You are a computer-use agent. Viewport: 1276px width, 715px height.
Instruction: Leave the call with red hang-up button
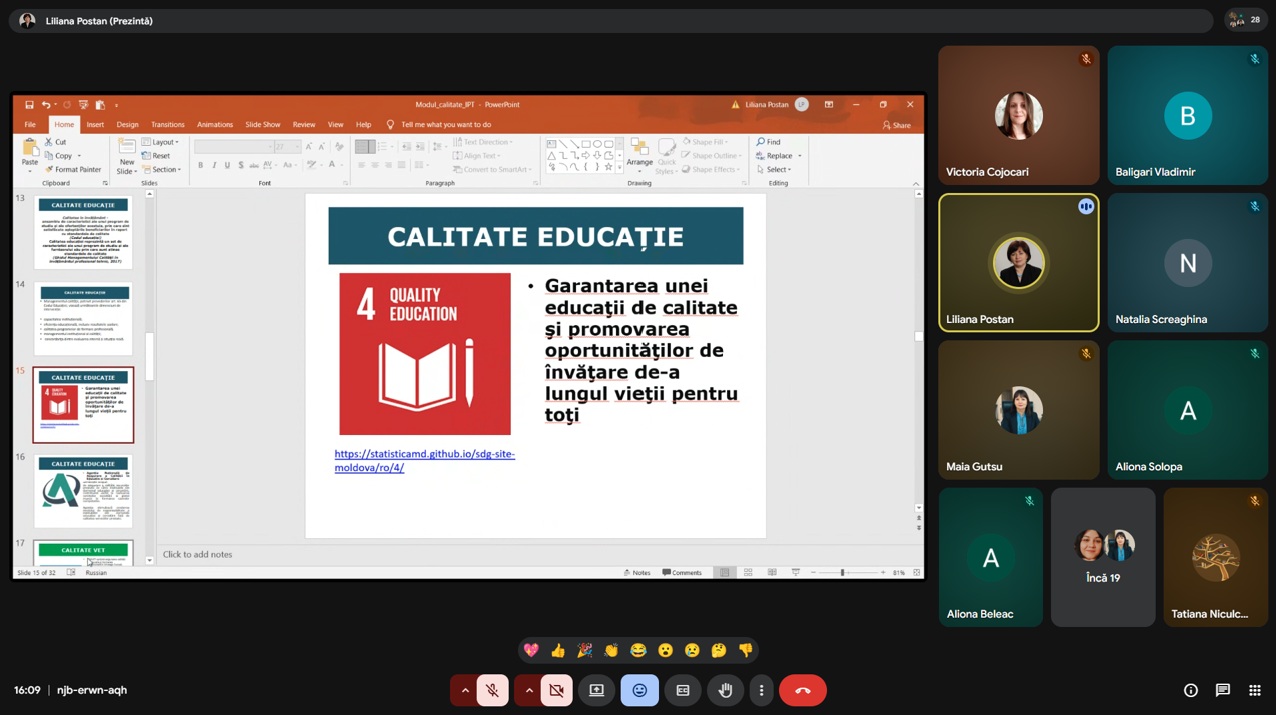pos(802,690)
